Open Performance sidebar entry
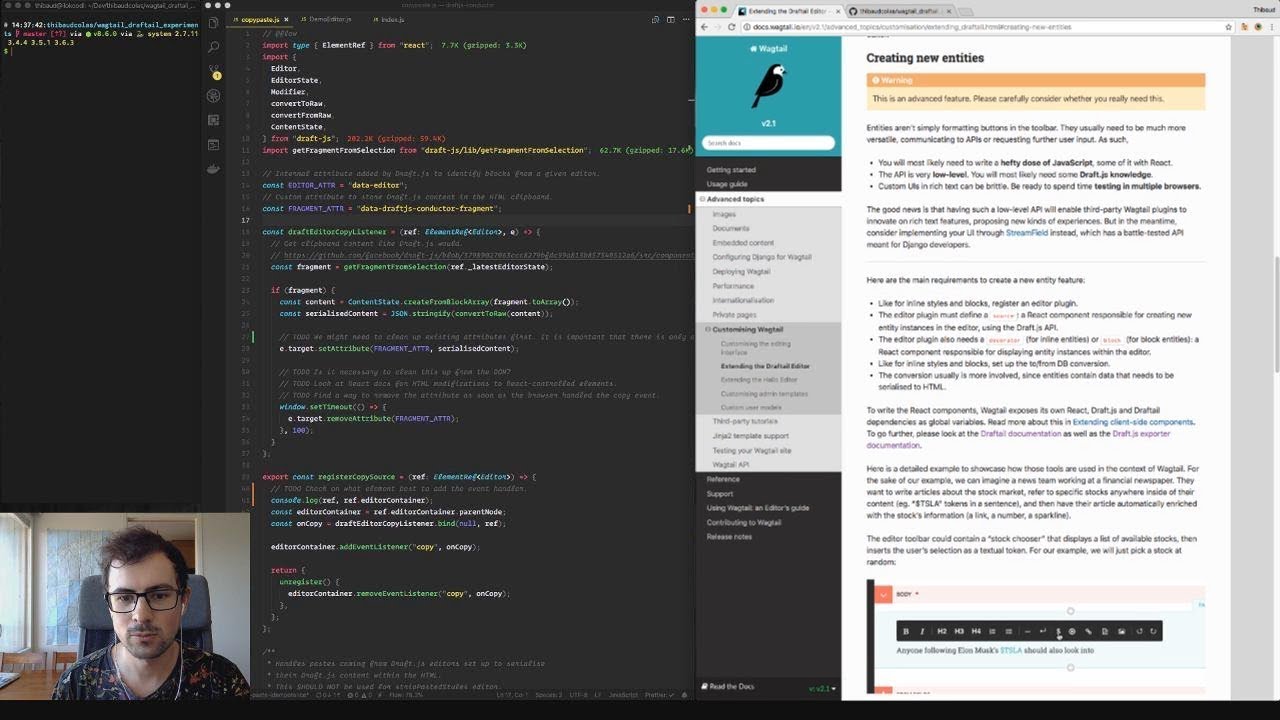The width and height of the screenshot is (1280, 720). (x=733, y=286)
